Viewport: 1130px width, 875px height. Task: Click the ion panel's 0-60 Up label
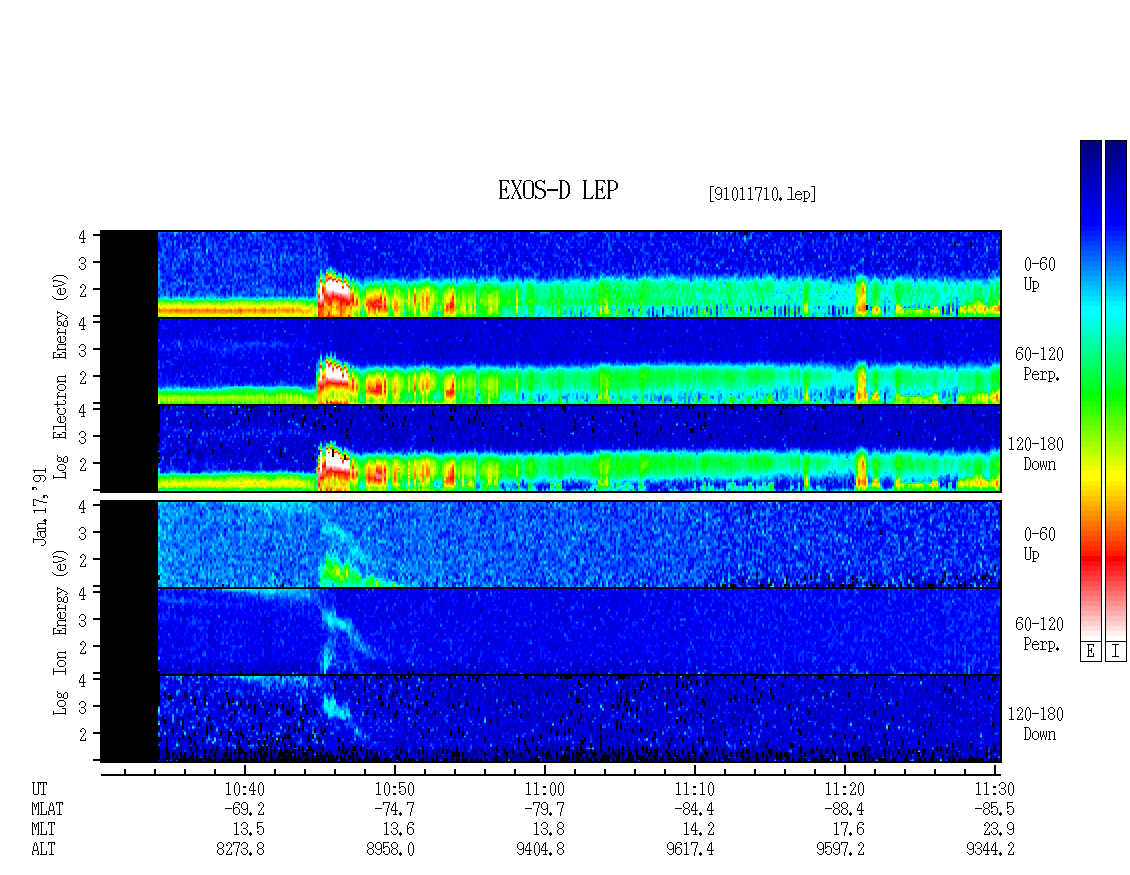[1039, 544]
